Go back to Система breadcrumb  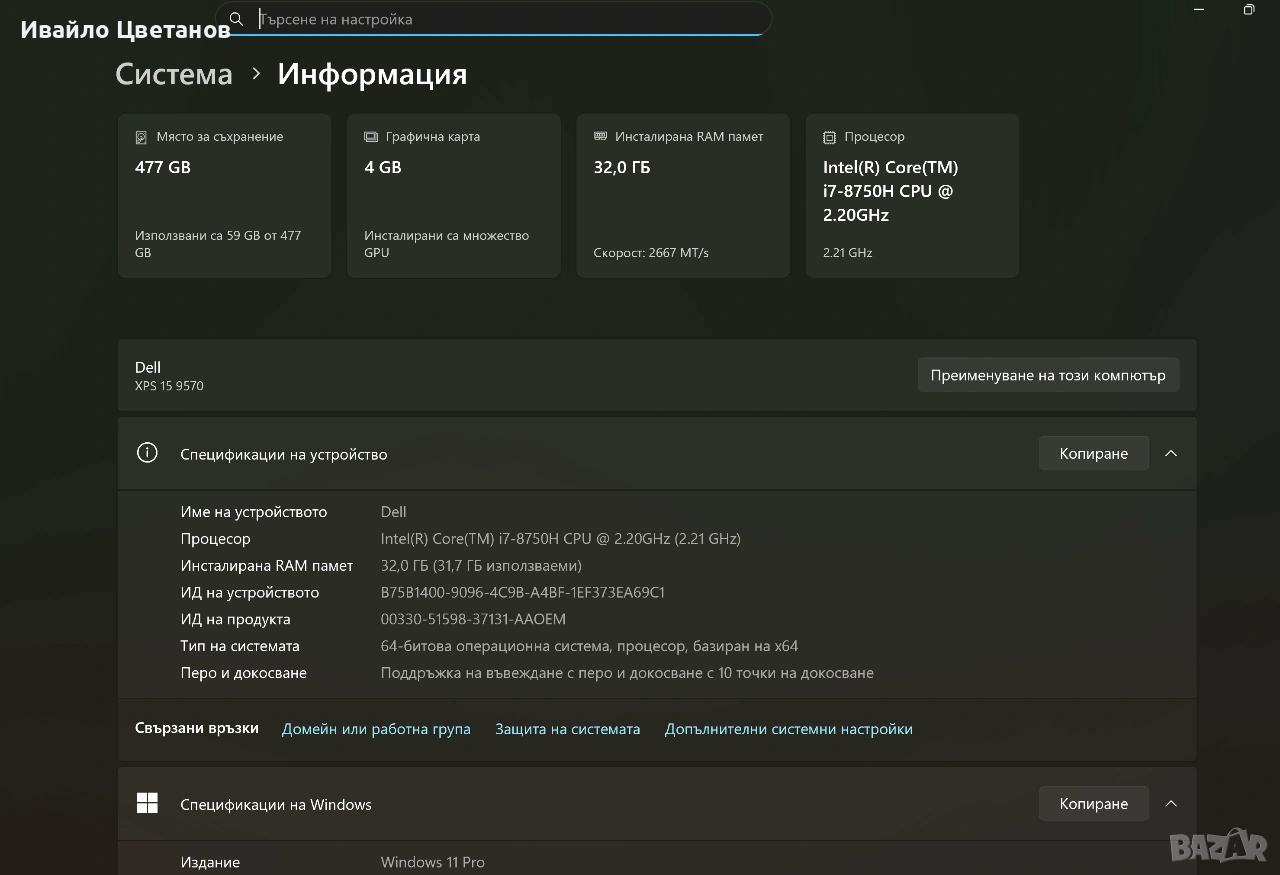[x=174, y=75]
